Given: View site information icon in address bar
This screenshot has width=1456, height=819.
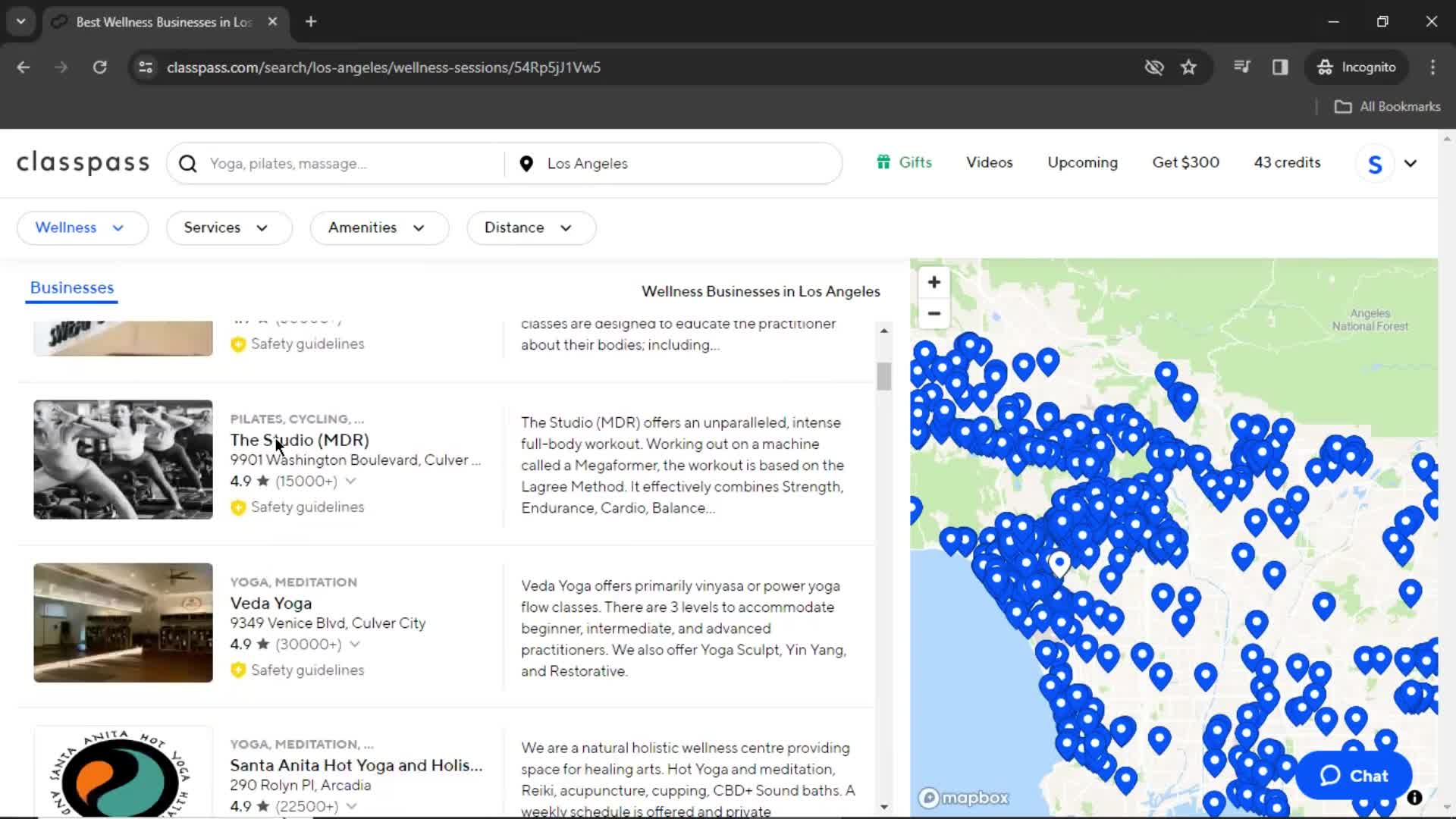Looking at the screenshot, I should [x=146, y=67].
